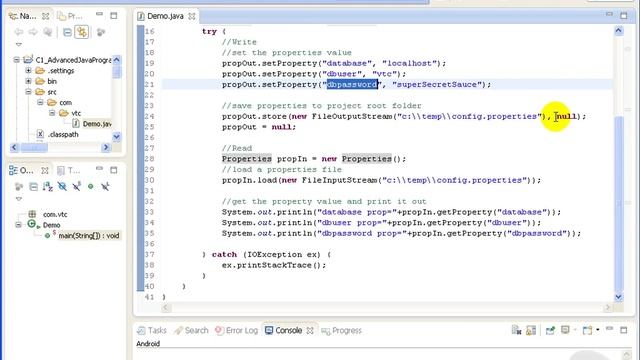Click the "superSecretSauce" string on line 21
640x360 pixels.
(x=437, y=84)
